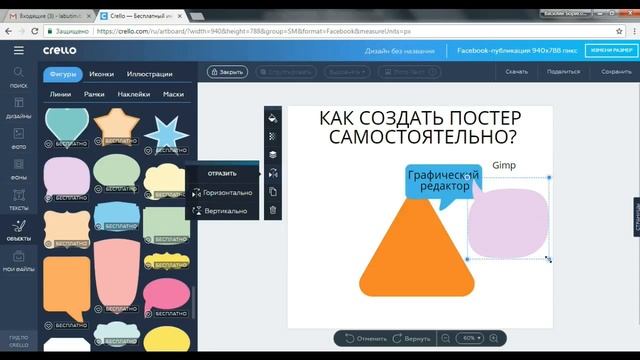Screen dimensions: 640x360
Task: Add the large orange square speech bubble
Action: coord(67,289)
